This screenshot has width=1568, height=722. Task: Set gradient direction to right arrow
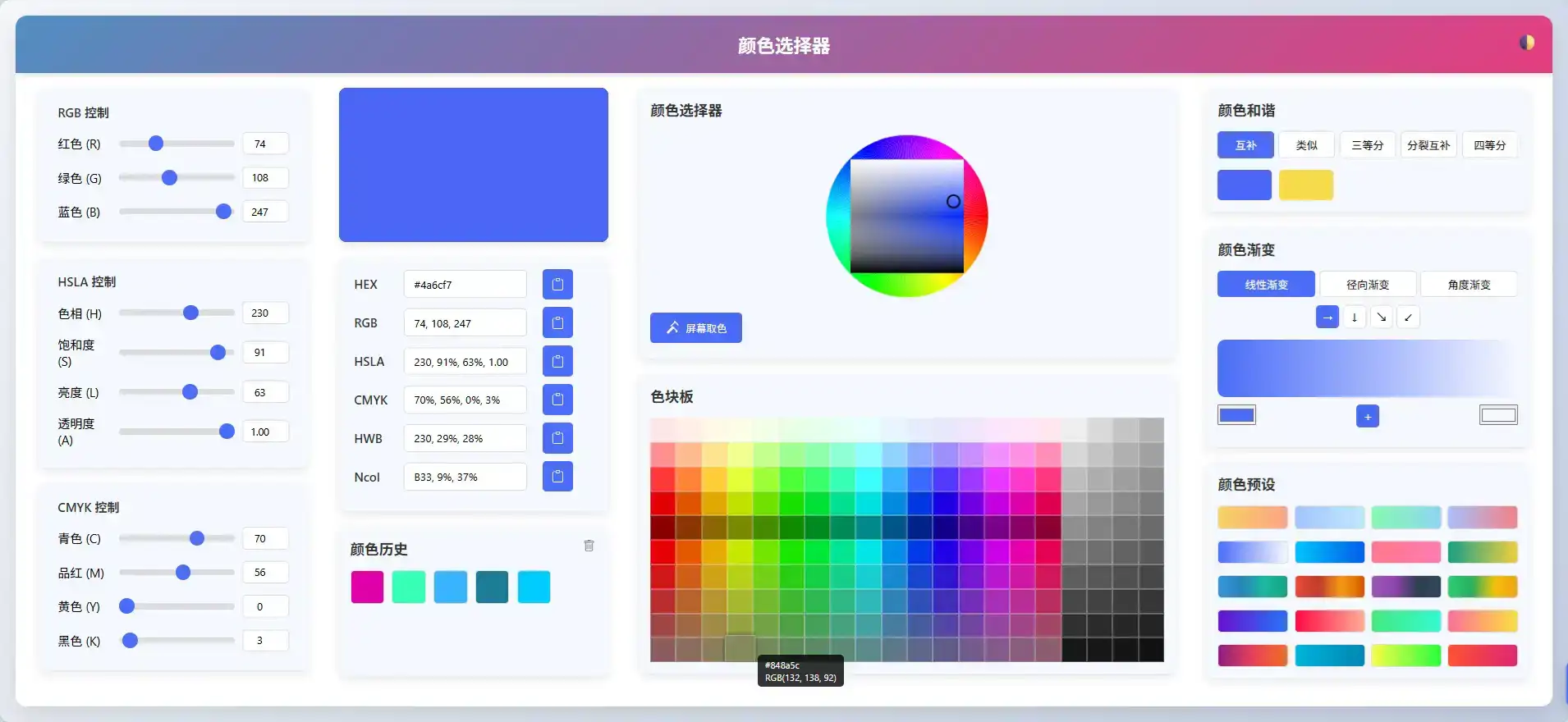point(1327,317)
